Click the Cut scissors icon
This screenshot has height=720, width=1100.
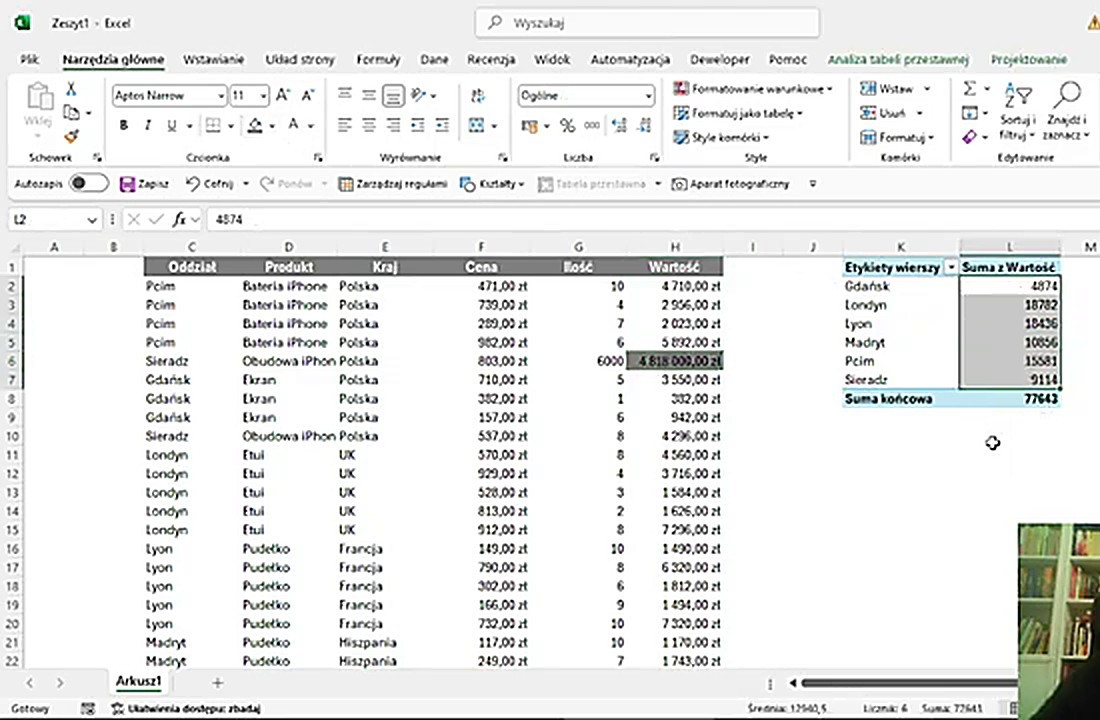click(71, 90)
